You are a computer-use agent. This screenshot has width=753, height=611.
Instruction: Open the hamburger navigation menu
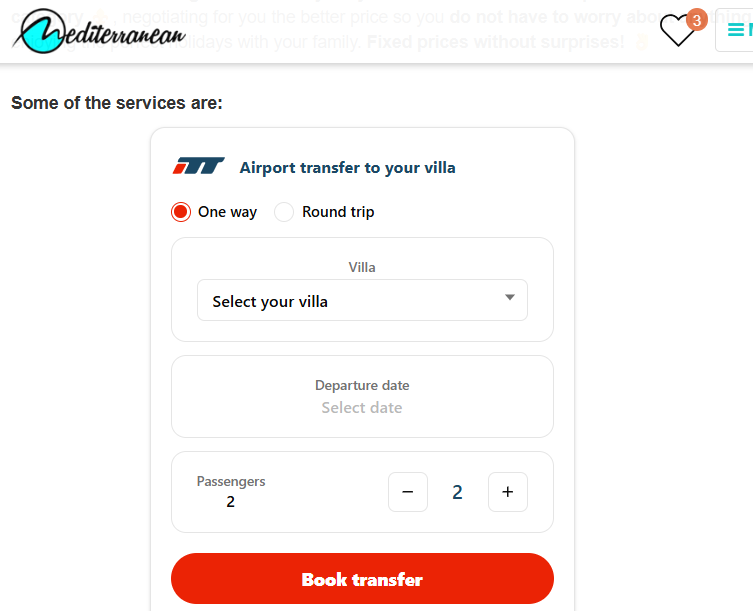tap(737, 30)
